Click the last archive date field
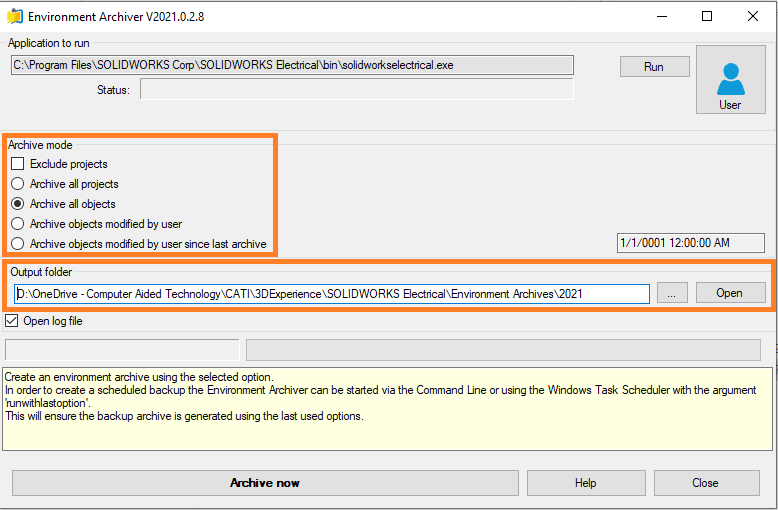The height and width of the screenshot is (510, 778). pyautogui.click(x=690, y=243)
